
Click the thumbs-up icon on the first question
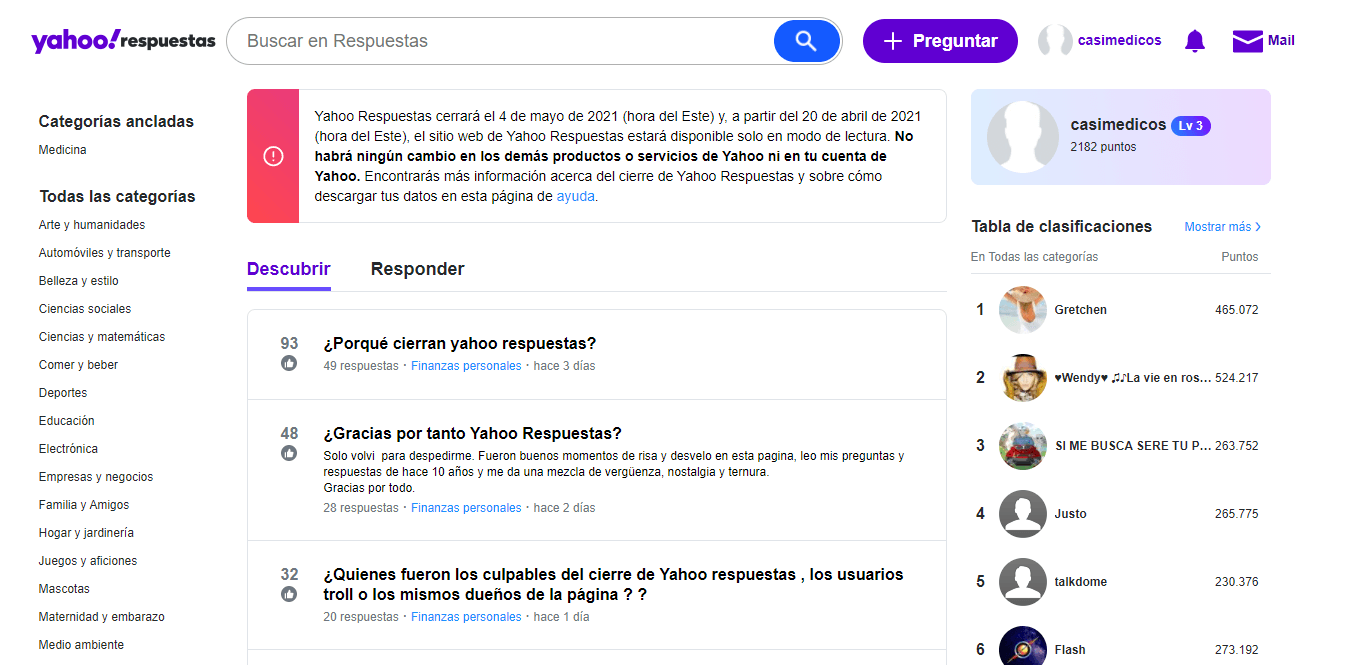click(x=289, y=365)
